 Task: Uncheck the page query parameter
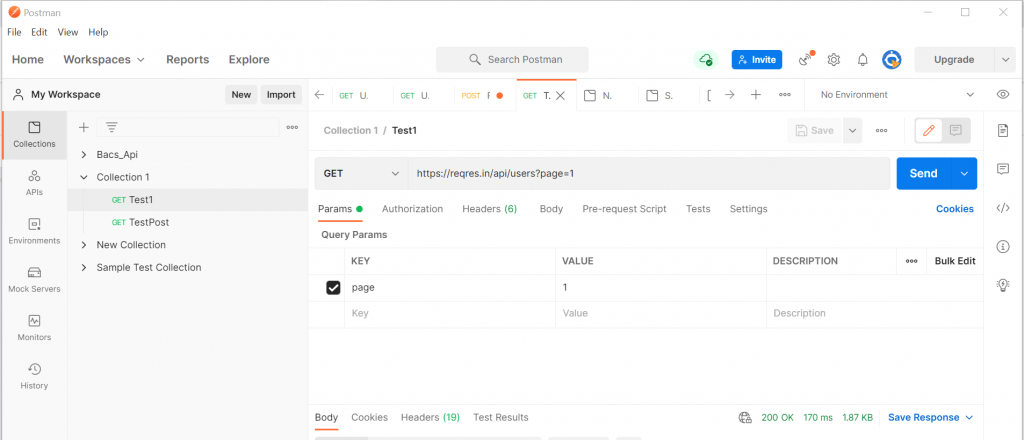[333, 288]
